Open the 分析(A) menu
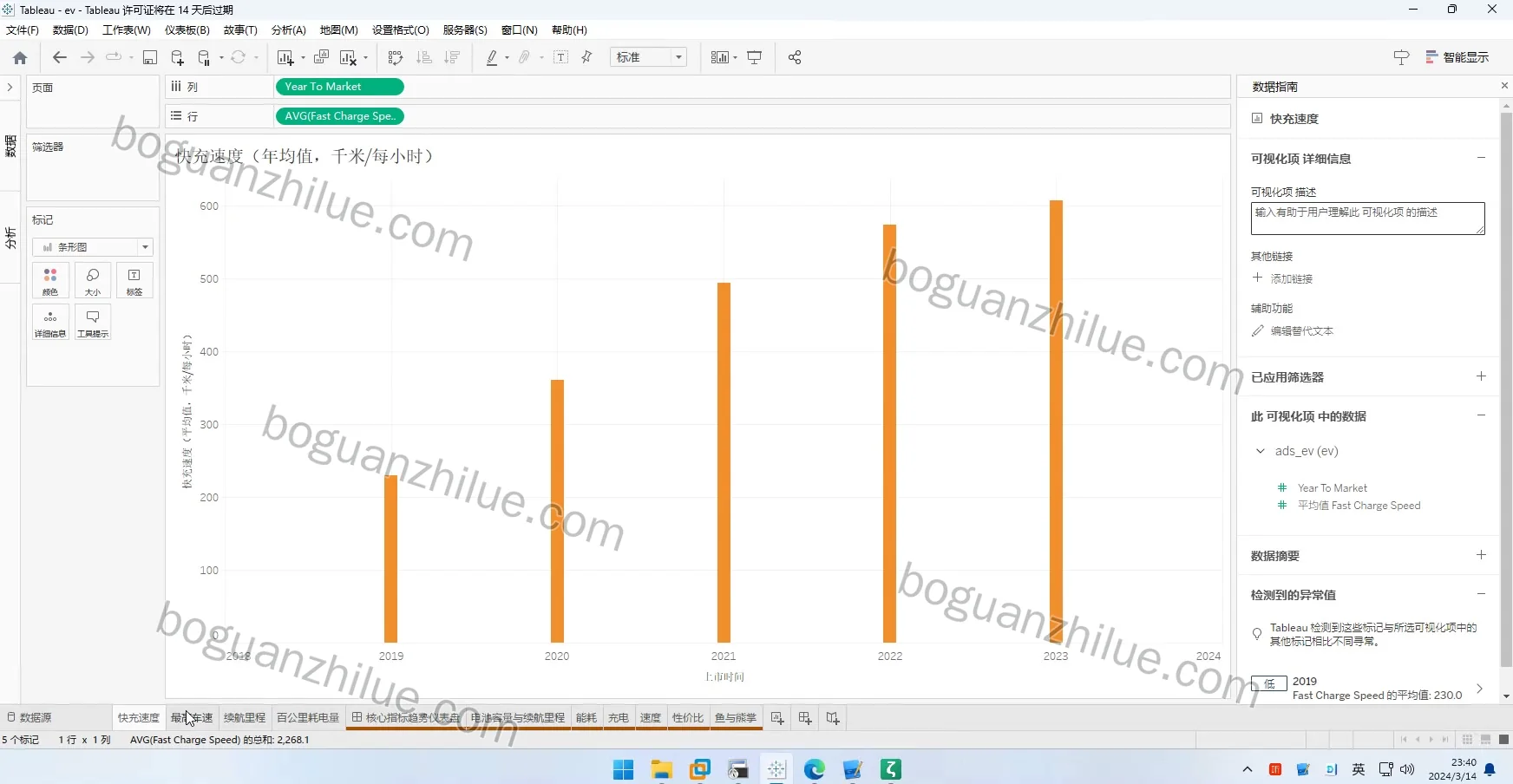 (288, 29)
